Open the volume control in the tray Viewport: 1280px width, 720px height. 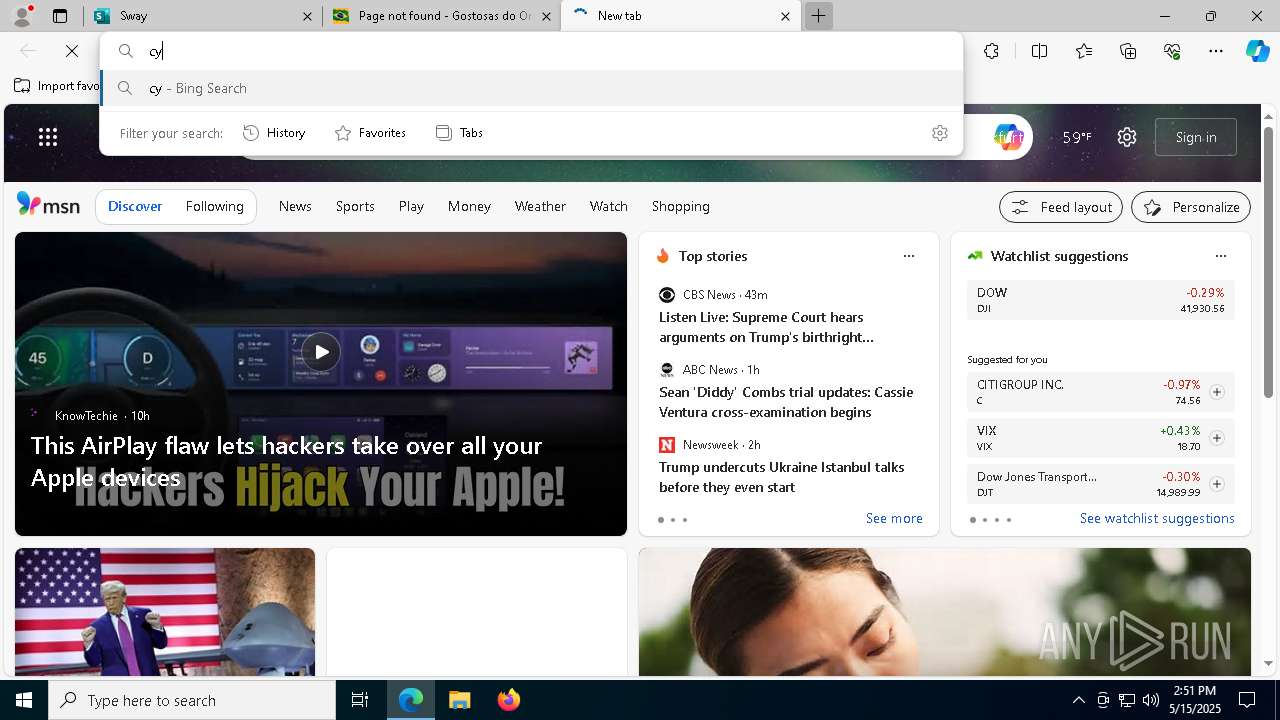(1151, 700)
